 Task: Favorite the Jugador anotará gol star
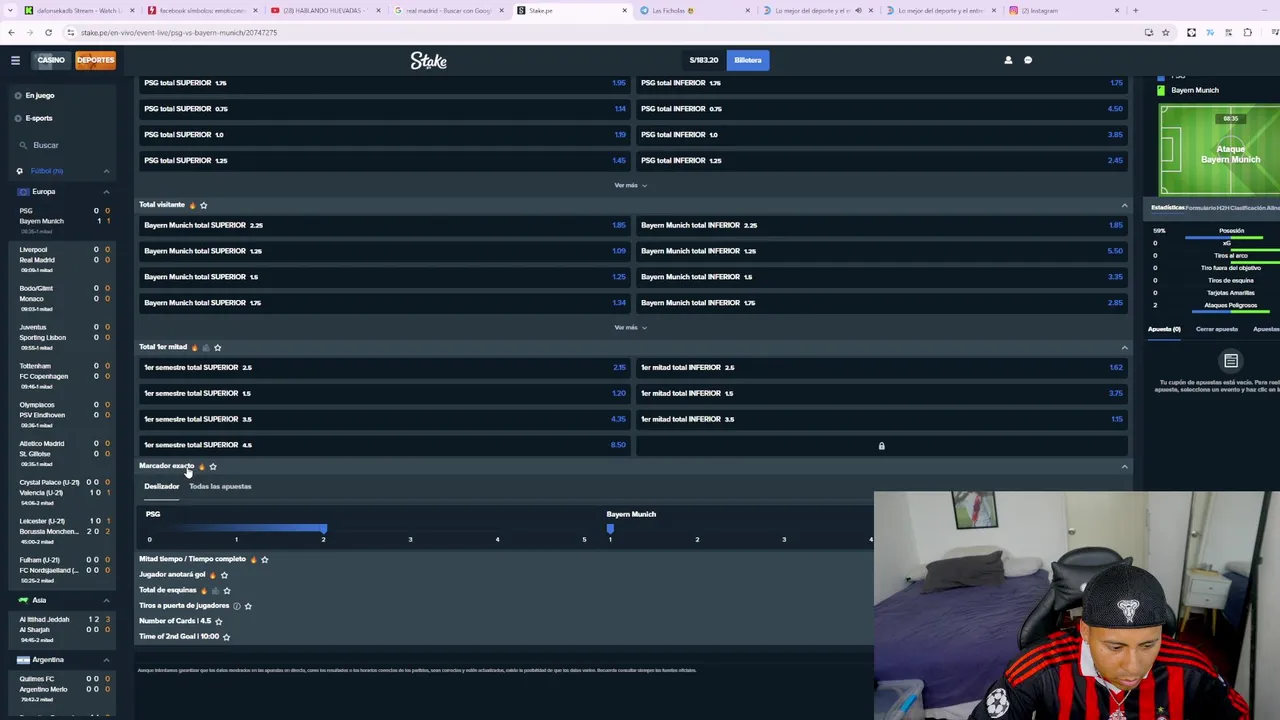224,575
